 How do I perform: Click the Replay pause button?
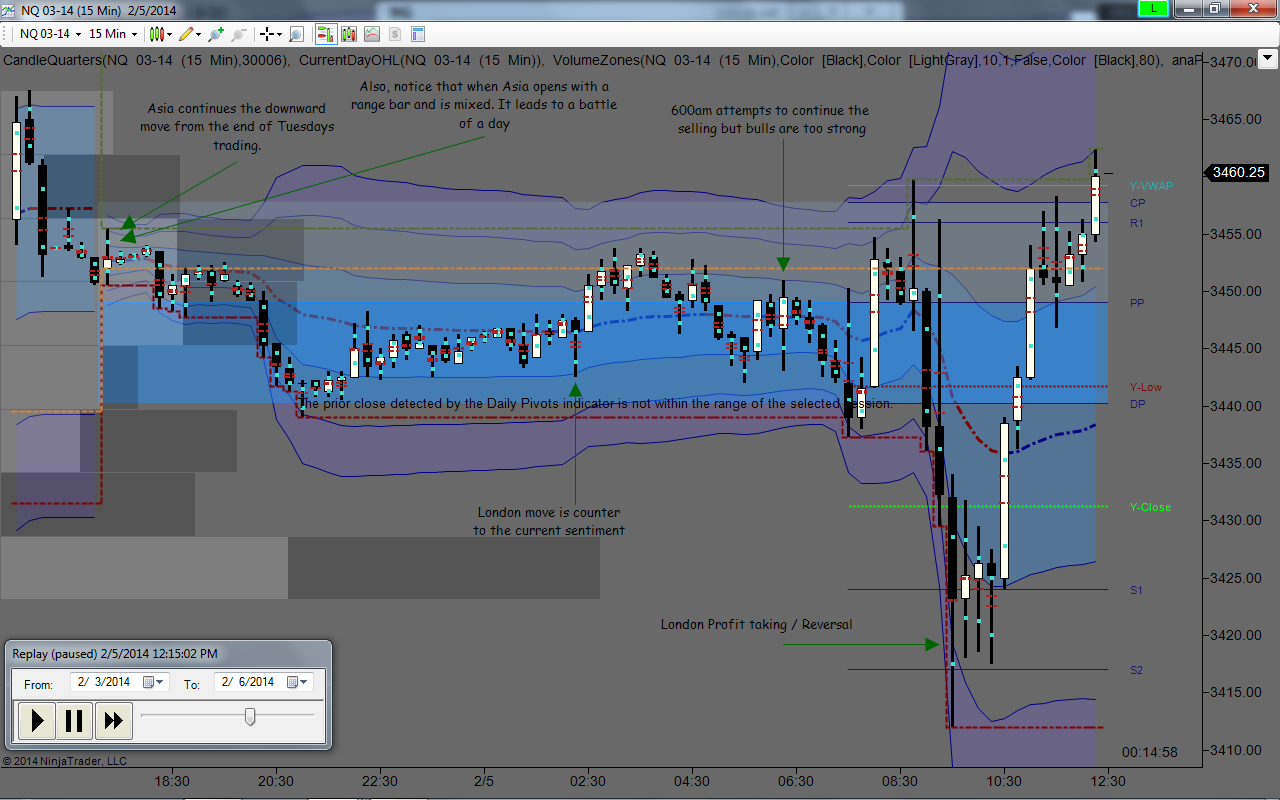click(75, 720)
